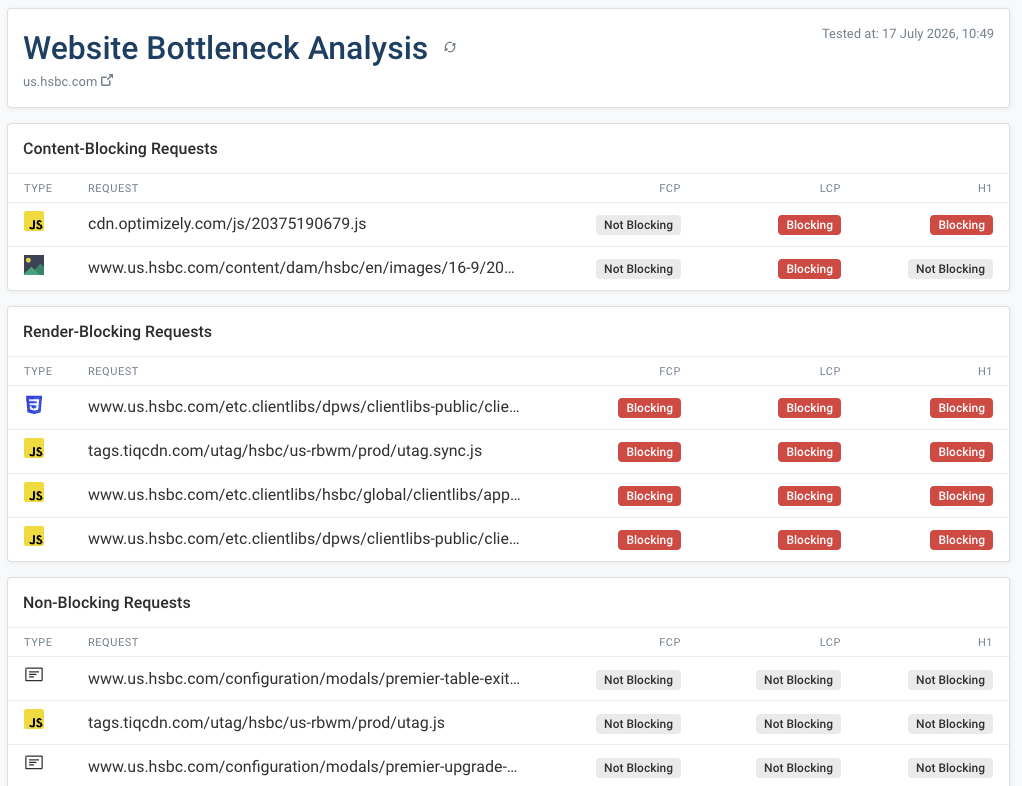
Task: Click LCP Blocking badge for image request
Action: [809, 269]
